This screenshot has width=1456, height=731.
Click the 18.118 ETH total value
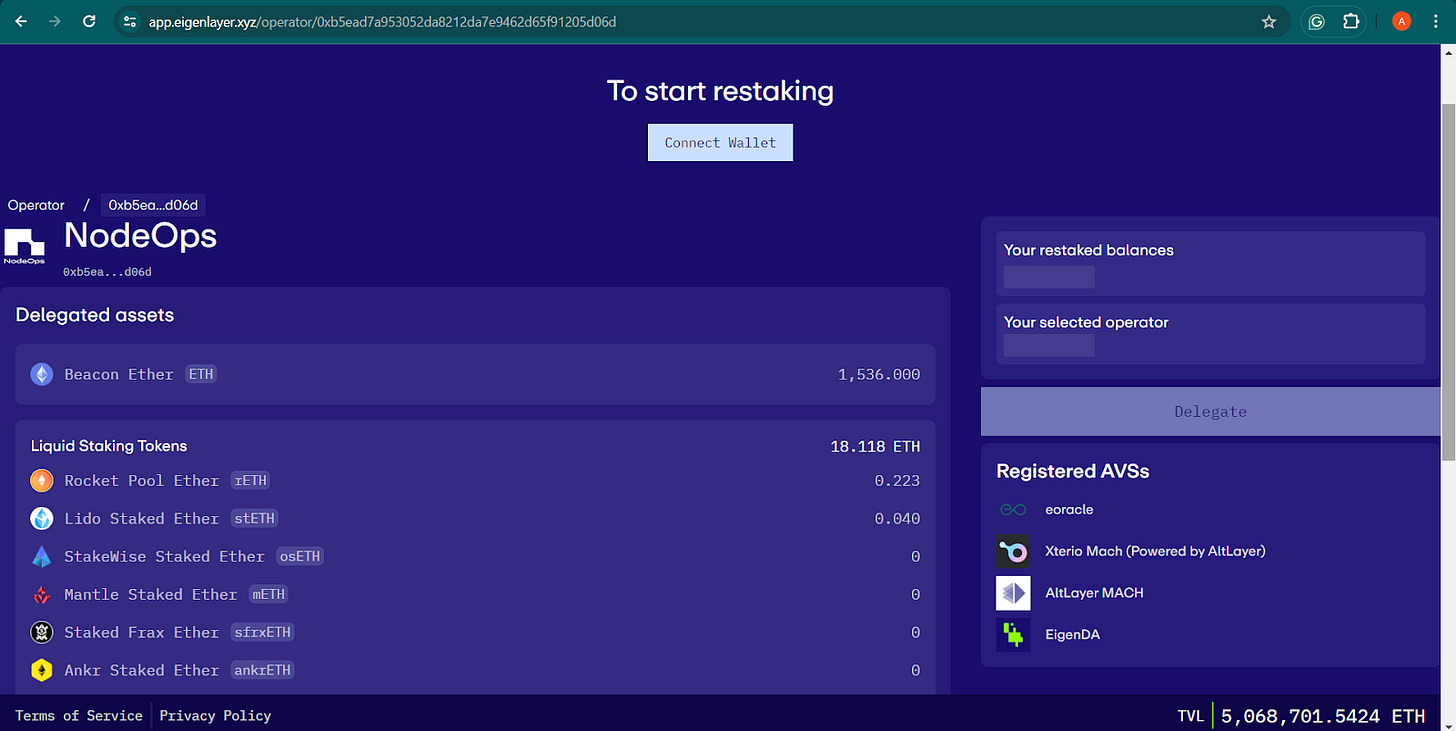tap(875, 446)
